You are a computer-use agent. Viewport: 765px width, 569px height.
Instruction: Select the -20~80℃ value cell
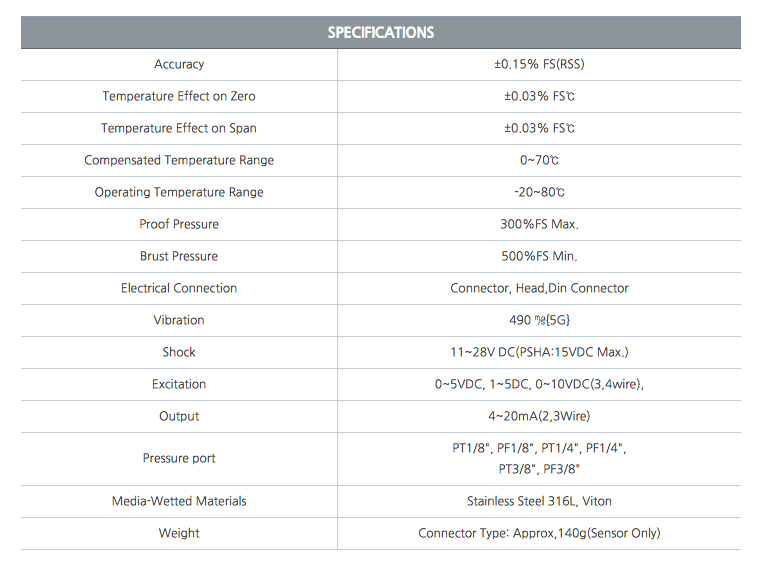click(x=539, y=192)
